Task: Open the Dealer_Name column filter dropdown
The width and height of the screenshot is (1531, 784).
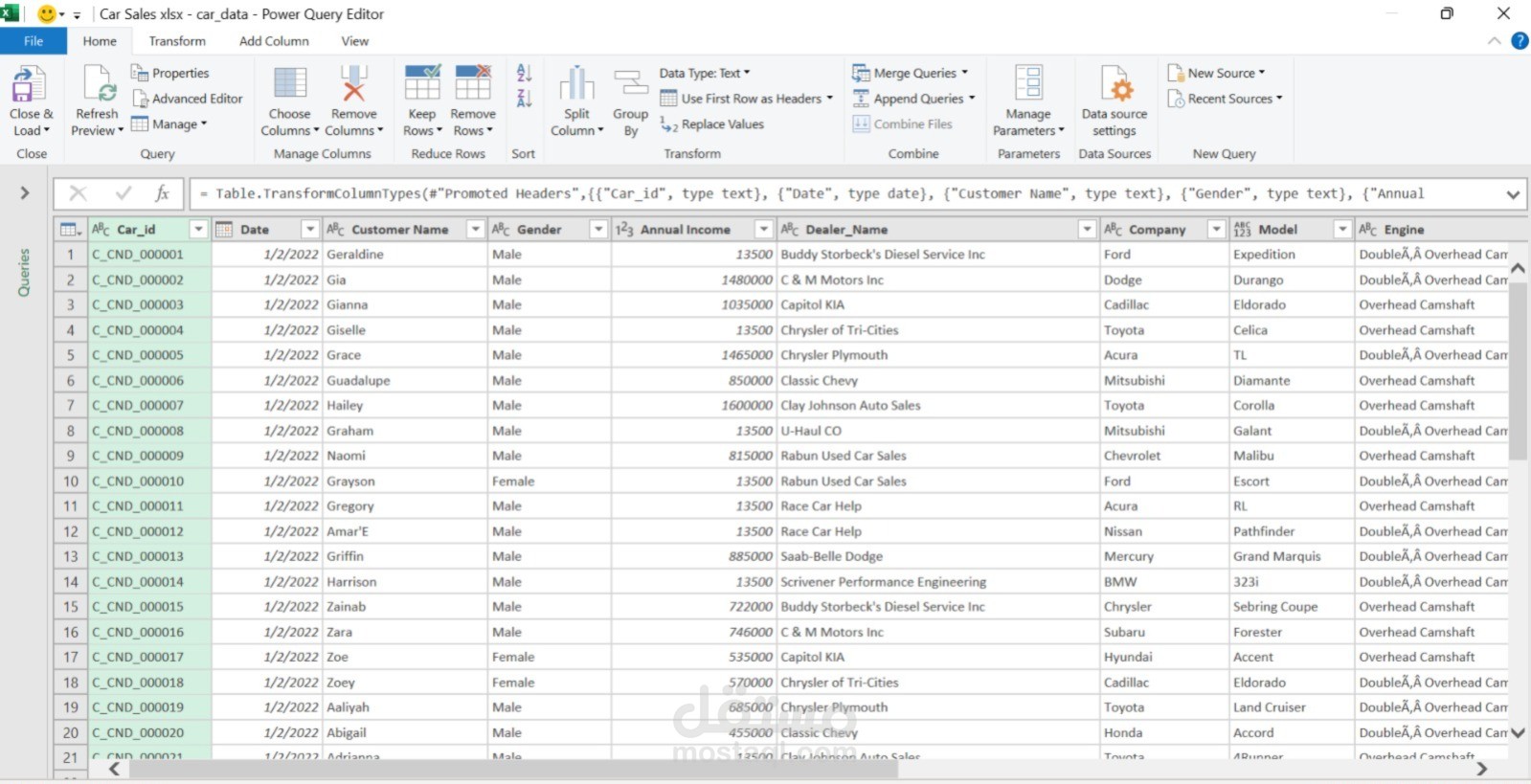Action: coord(1087,230)
